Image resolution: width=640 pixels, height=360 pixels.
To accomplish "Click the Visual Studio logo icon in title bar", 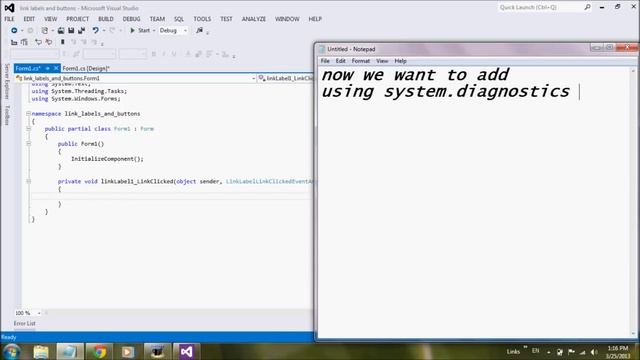I will pos(9,8).
